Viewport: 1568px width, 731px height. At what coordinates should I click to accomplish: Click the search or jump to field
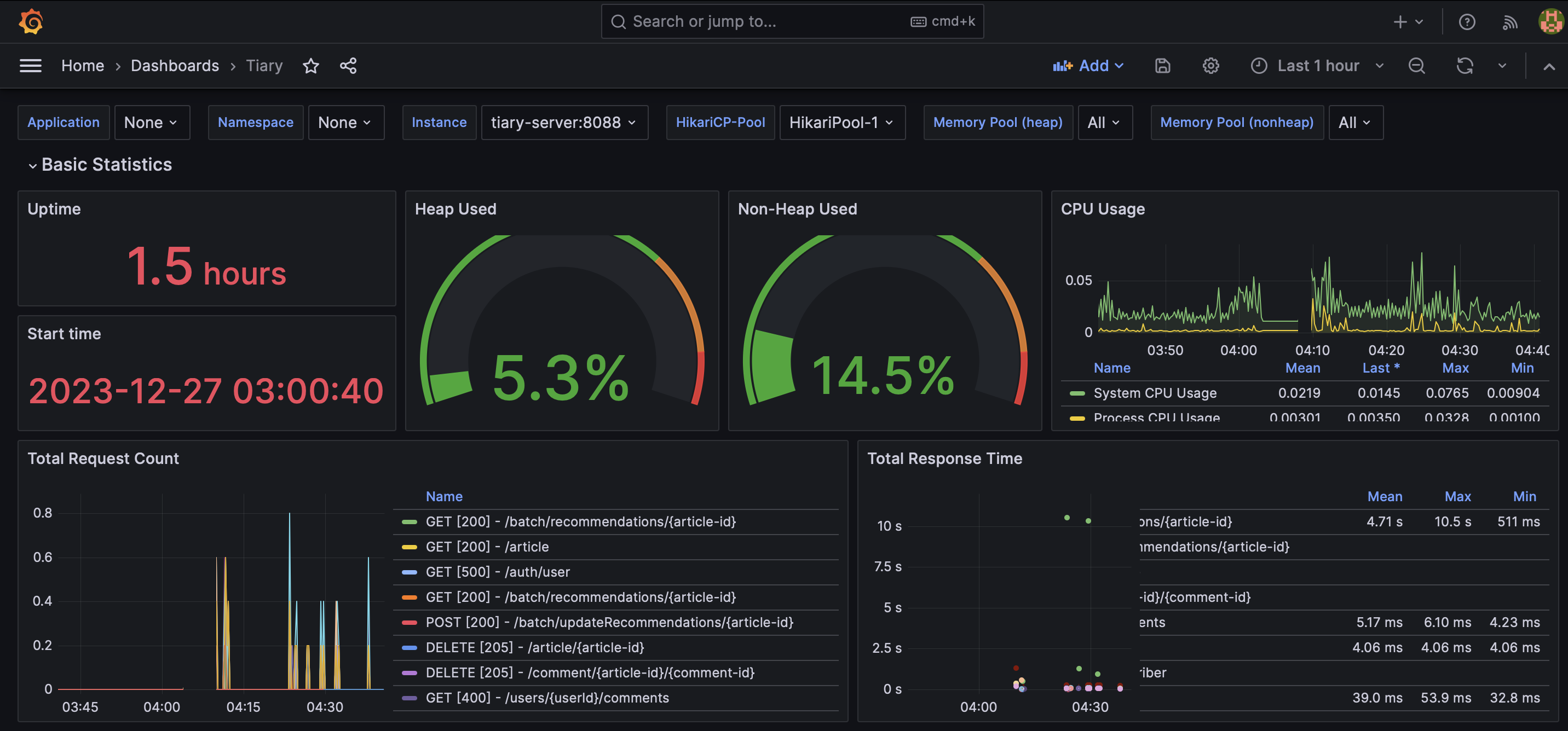(x=792, y=22)
